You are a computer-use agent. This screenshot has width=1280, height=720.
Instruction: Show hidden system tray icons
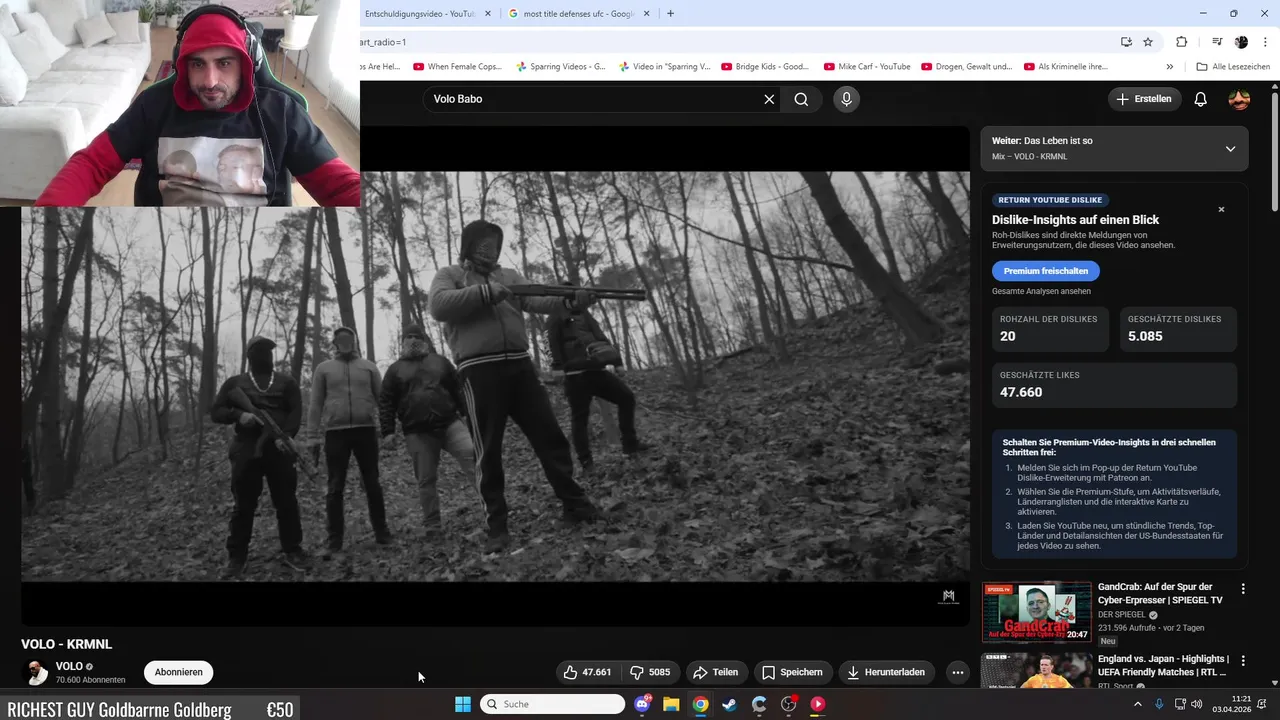point(1138,704)
